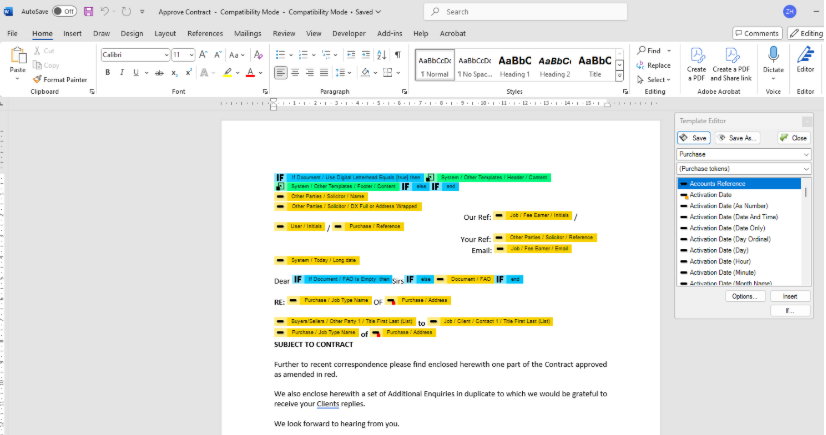Image resolution: width=826 pixels, height=435 pixels.
Task: Open the Acrobat tab
Action: click(x=453, y=33)
